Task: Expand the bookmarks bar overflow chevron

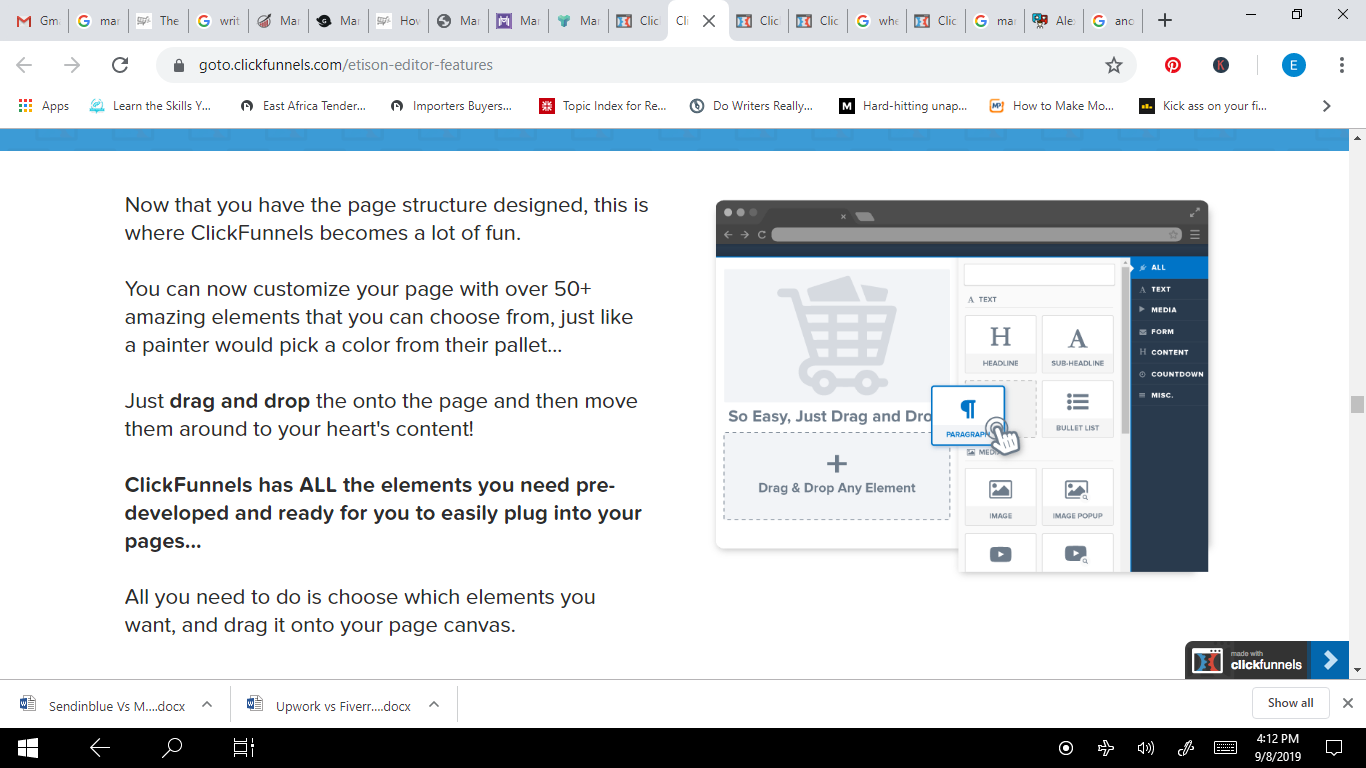Action: [1327, 106]
